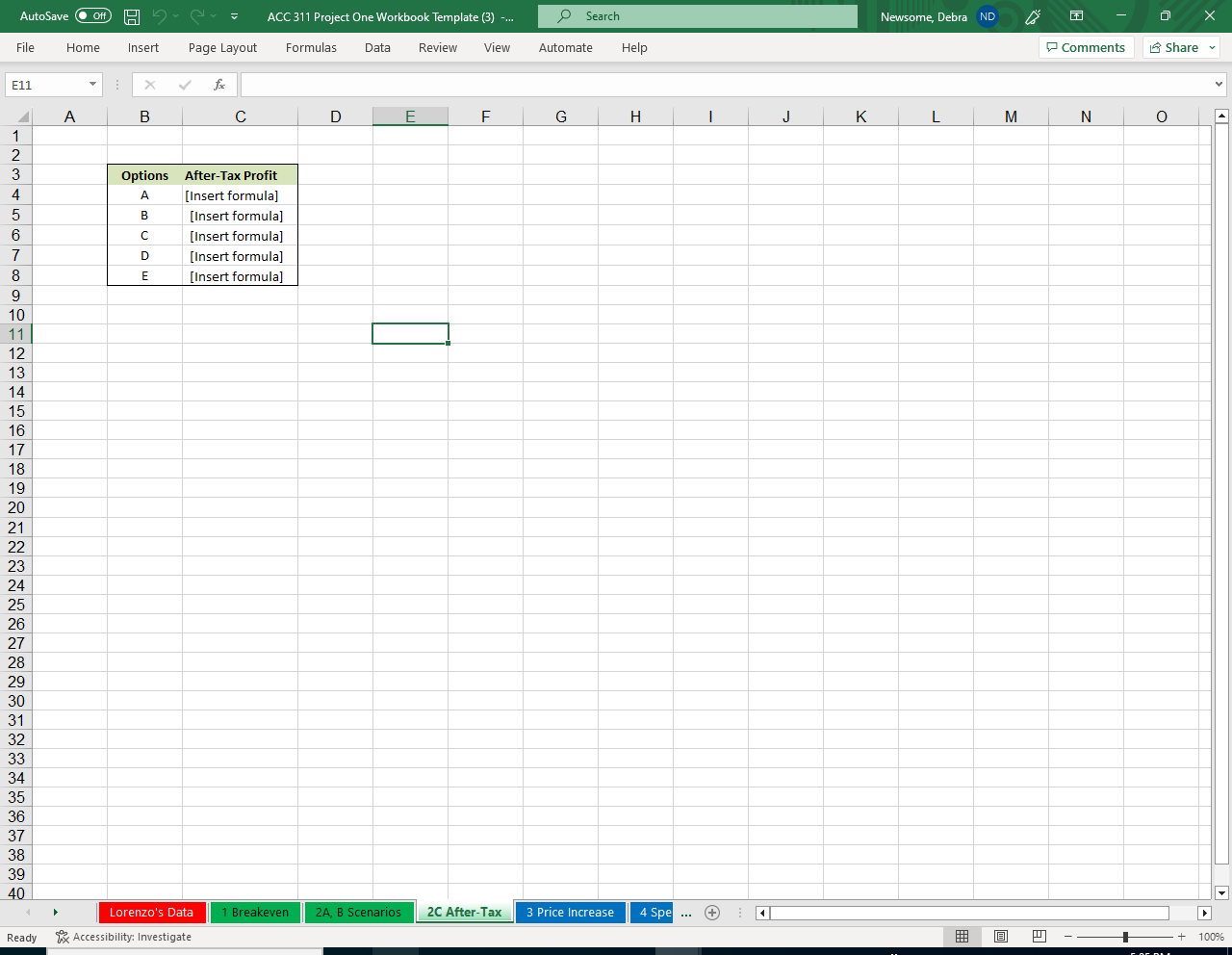
Task: Click the vertical scrollbar down arrow
Action: coord(1221,892)
